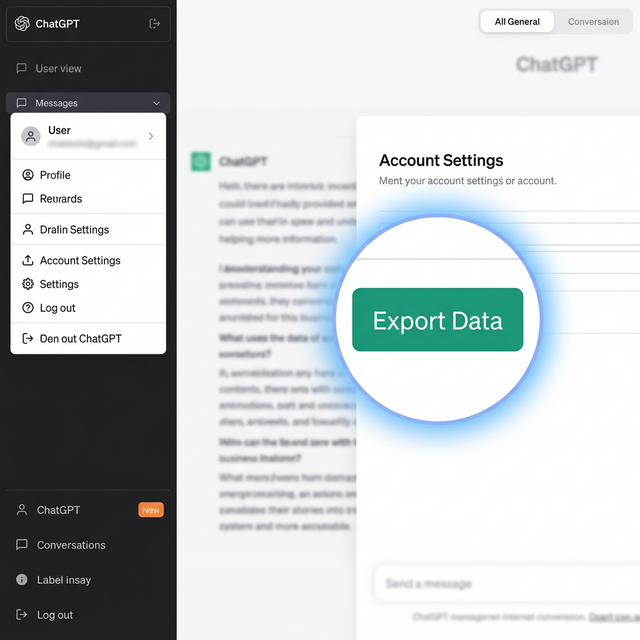Click the User avatar icon in the menu

(31, 136)
